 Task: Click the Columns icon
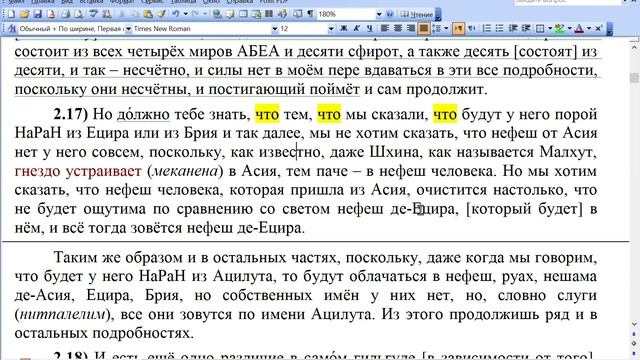pyautogui.click(x=269, y=14)
